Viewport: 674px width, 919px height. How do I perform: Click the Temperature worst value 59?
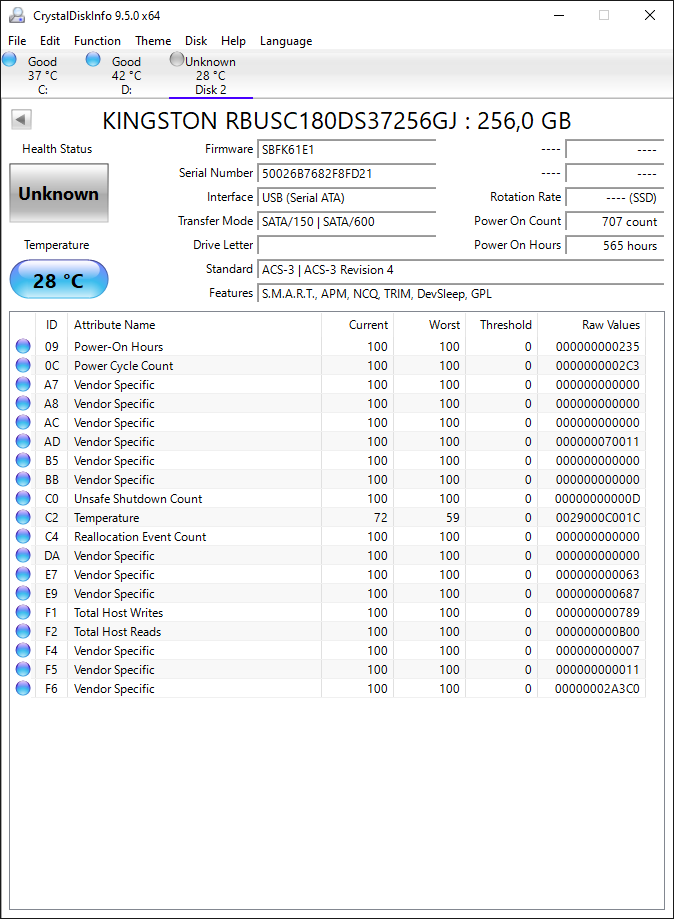point(452,518)
